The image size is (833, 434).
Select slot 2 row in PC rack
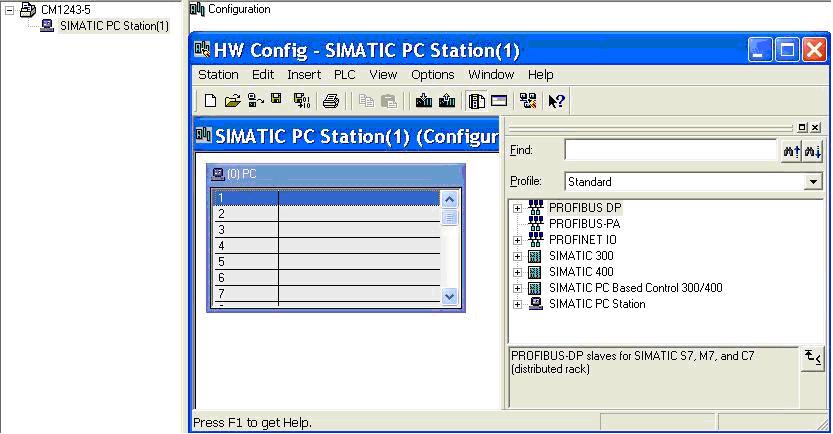[x=326, y=214]
